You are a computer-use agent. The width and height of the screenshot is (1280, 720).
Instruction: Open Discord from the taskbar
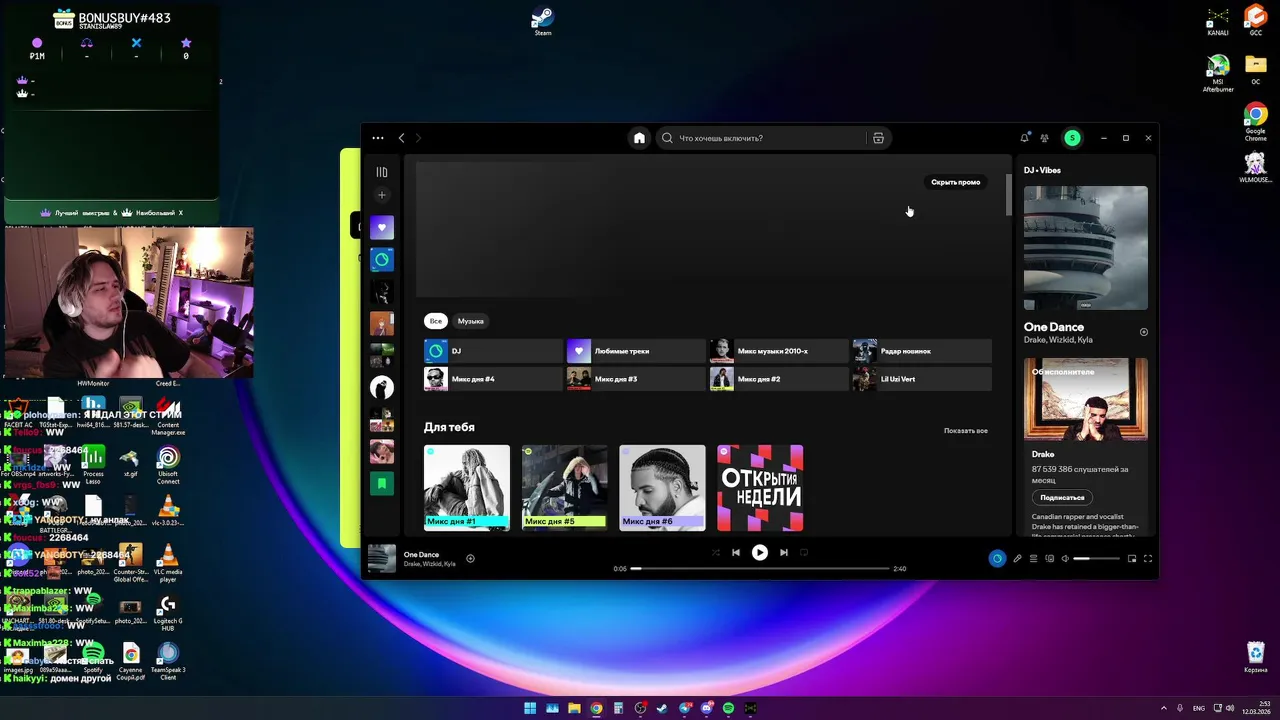(707, 708)
